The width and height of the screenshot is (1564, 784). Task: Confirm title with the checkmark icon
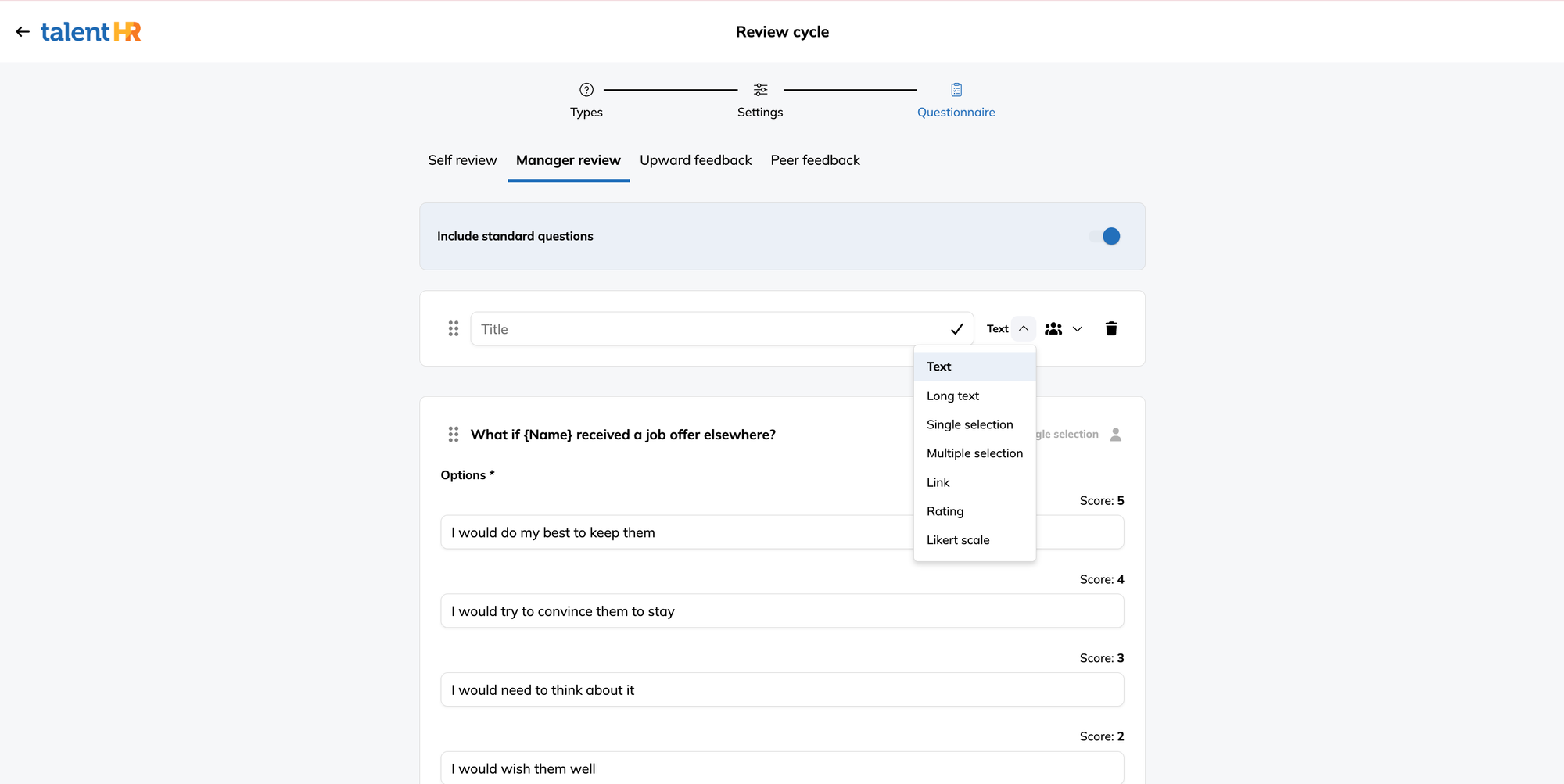pos(957,329)
